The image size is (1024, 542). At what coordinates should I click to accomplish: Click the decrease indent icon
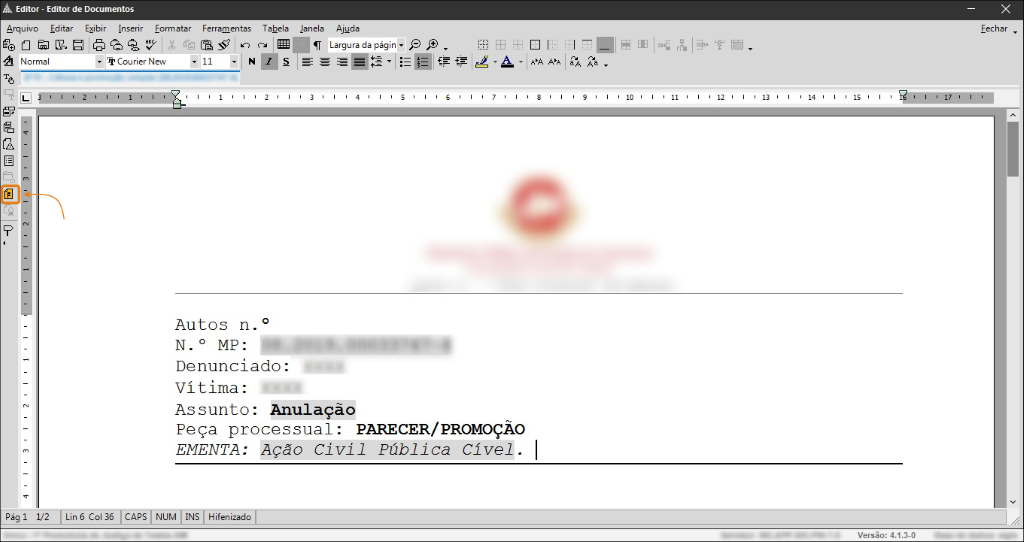444,62
